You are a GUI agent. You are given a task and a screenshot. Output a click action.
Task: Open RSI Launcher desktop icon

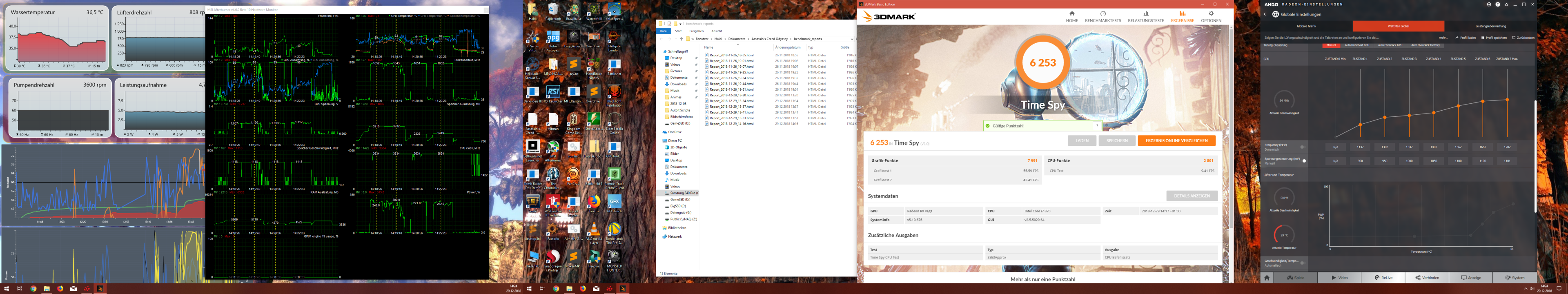pos(553,94)
